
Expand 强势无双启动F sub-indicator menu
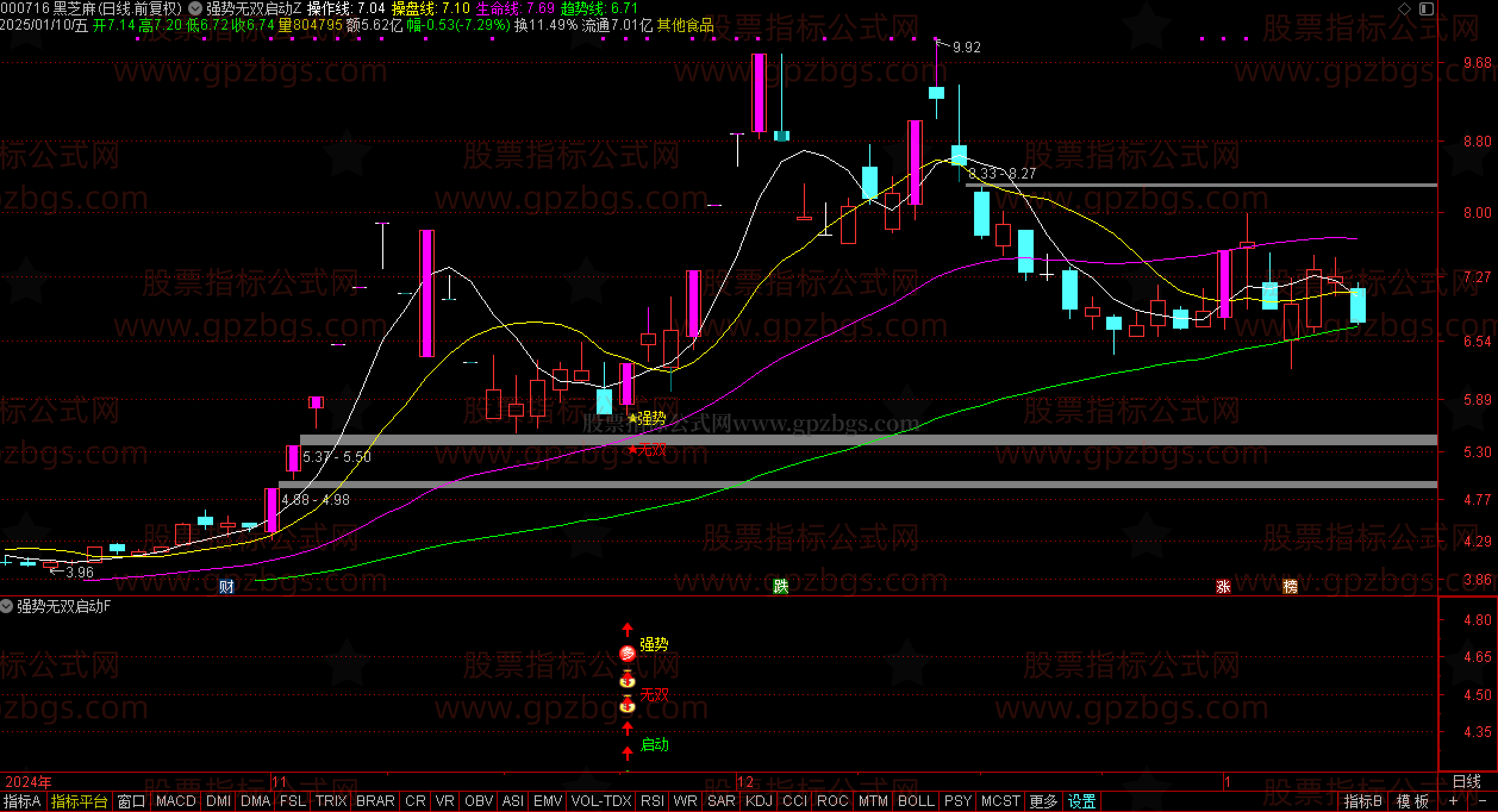coord(7,606)
